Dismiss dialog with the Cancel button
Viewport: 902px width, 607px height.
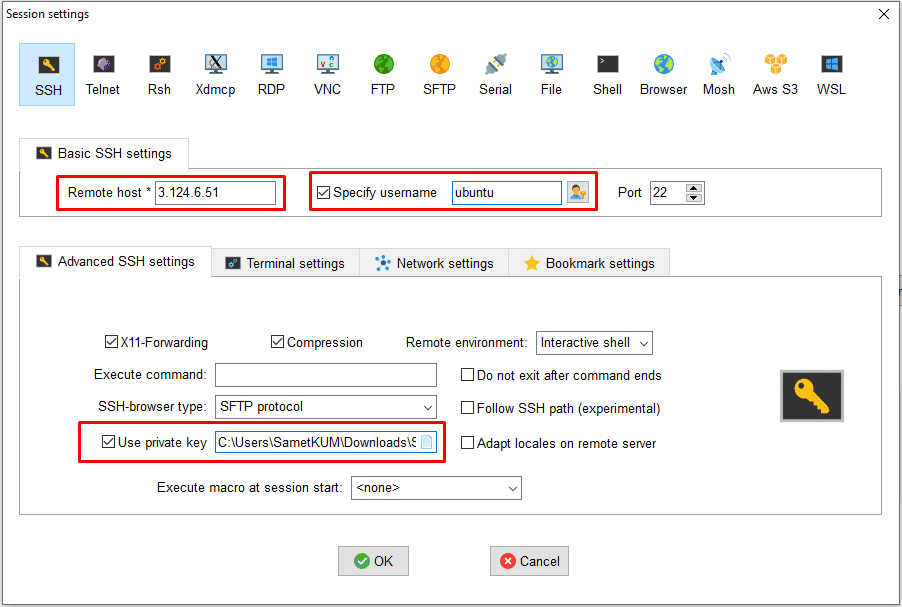tap(529, 561)
